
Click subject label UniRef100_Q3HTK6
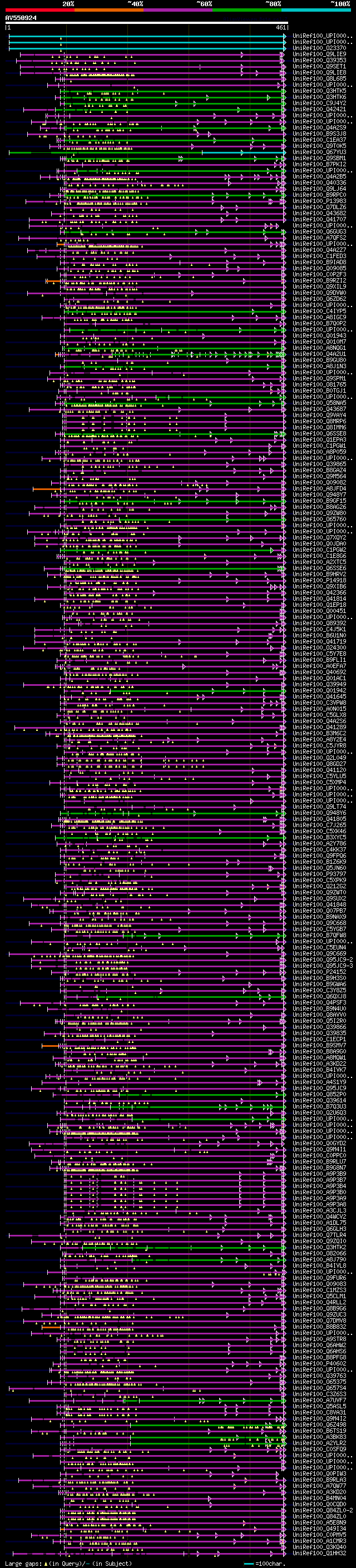tap(319, 97)
